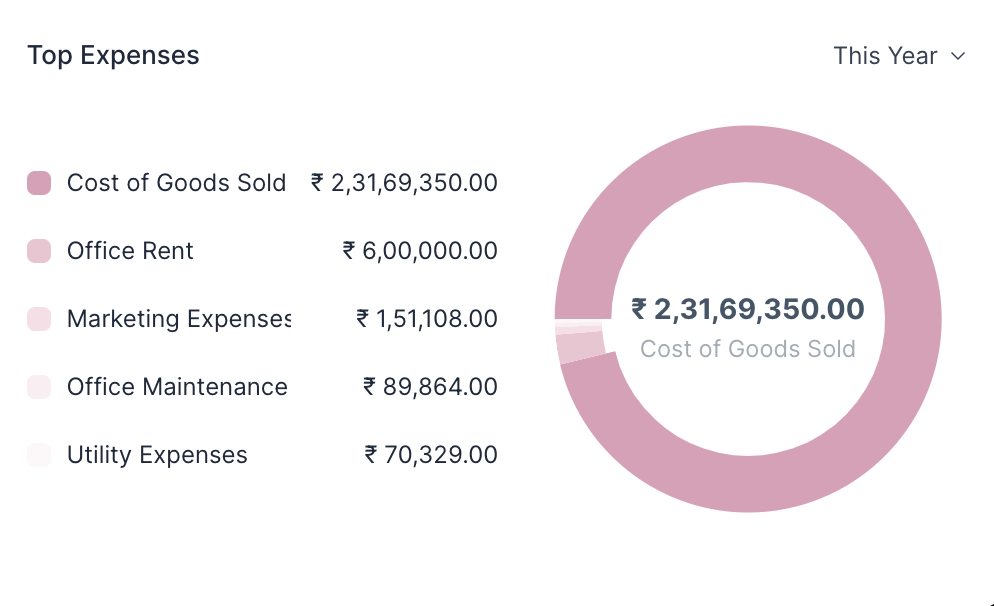994x606 pixels.
Task: Click the Top Expenses widget title
Action: pos(113,56)
